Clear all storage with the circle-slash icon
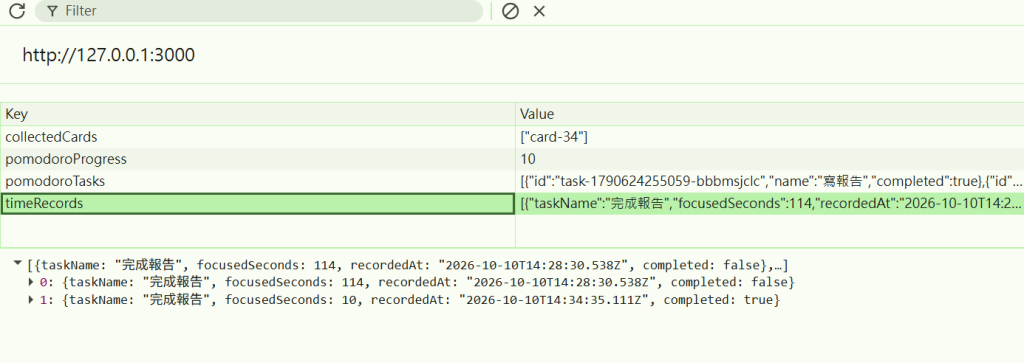 [510, 11]
